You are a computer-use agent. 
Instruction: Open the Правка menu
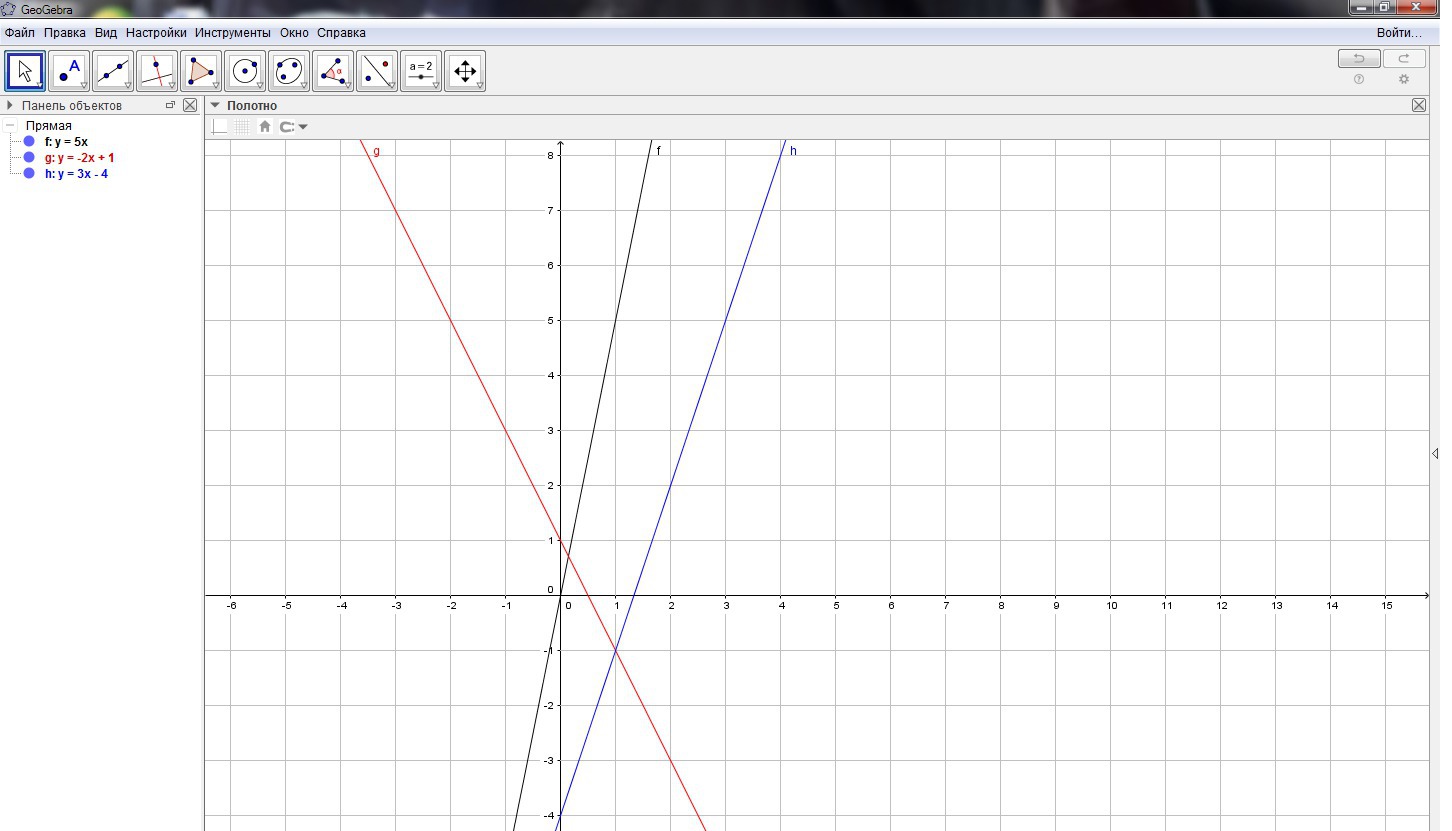[x=65, y=33]
